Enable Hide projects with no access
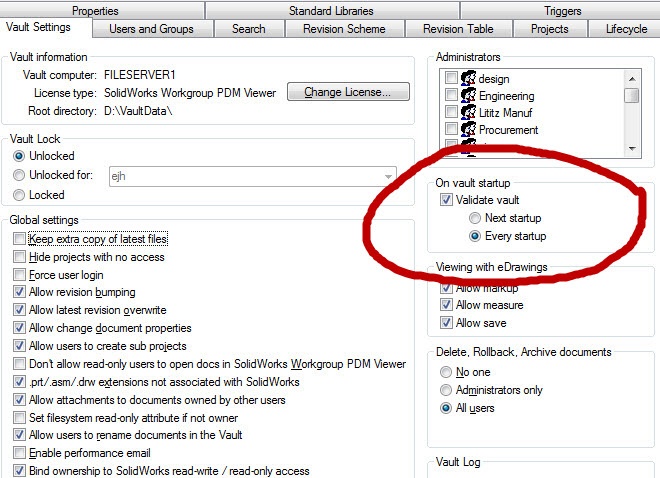Viewport: 660px width, 478px height. pyautogui.click(x=19, y=257)
